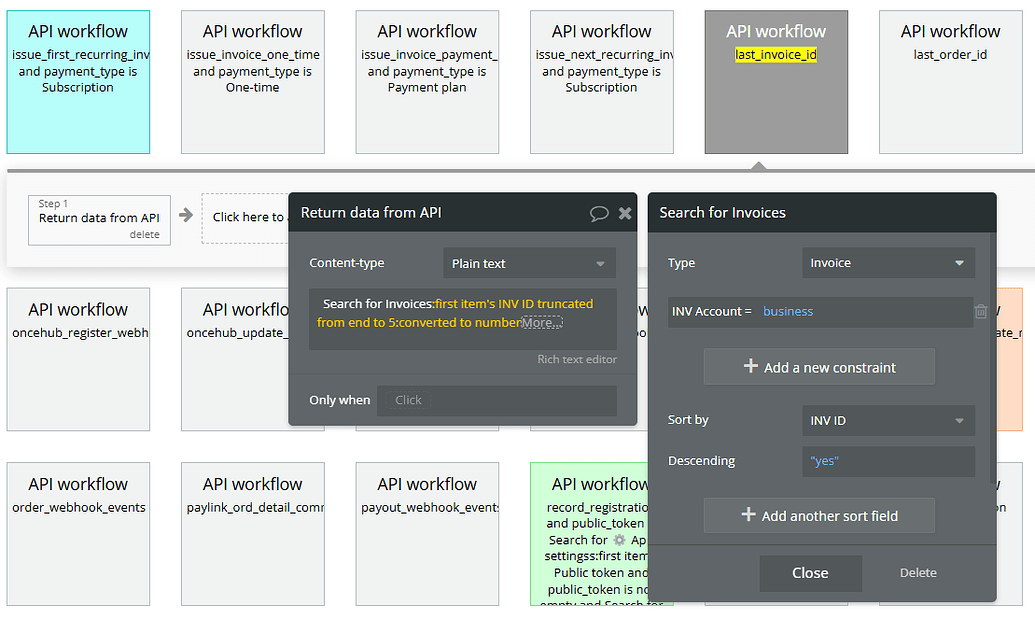
Task: Click the Close button in Search for Invoices
Action: click(810, 573)
